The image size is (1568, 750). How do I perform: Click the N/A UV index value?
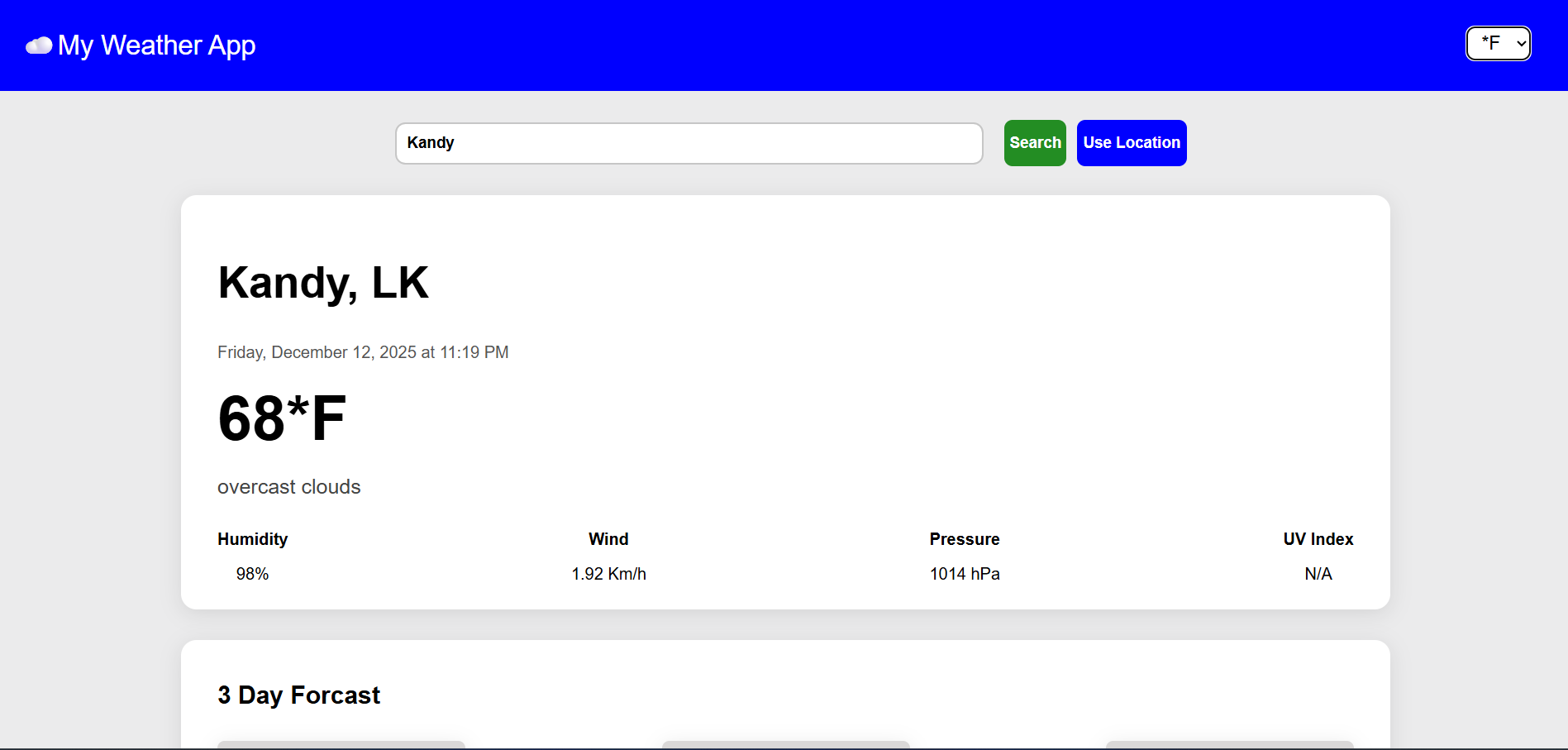pyautogui.click(x=1318, y=574)
